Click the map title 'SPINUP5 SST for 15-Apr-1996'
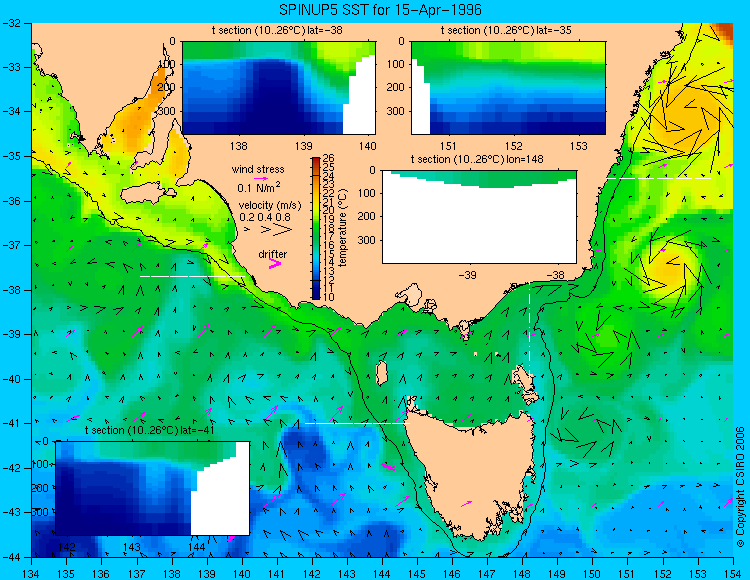The image size is (750, 580). (380, 10)
